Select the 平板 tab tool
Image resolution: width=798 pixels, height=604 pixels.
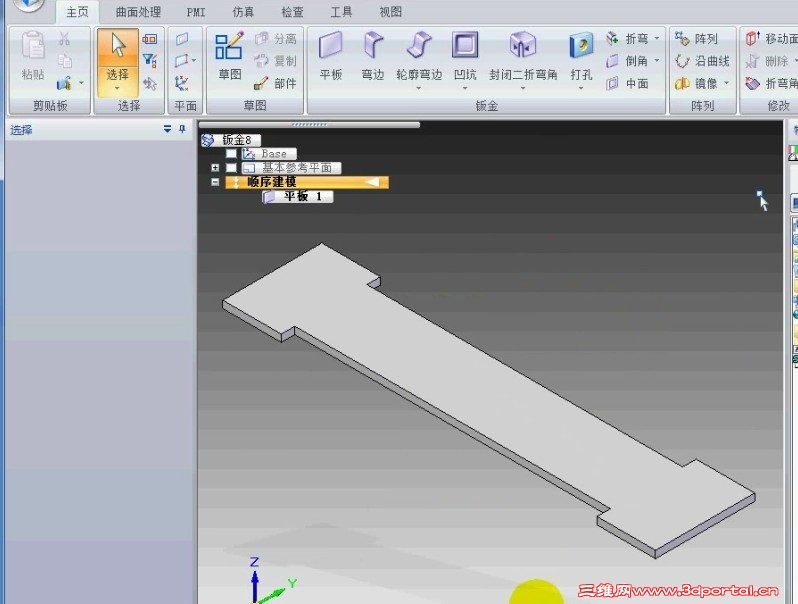[x=331, y=55]
